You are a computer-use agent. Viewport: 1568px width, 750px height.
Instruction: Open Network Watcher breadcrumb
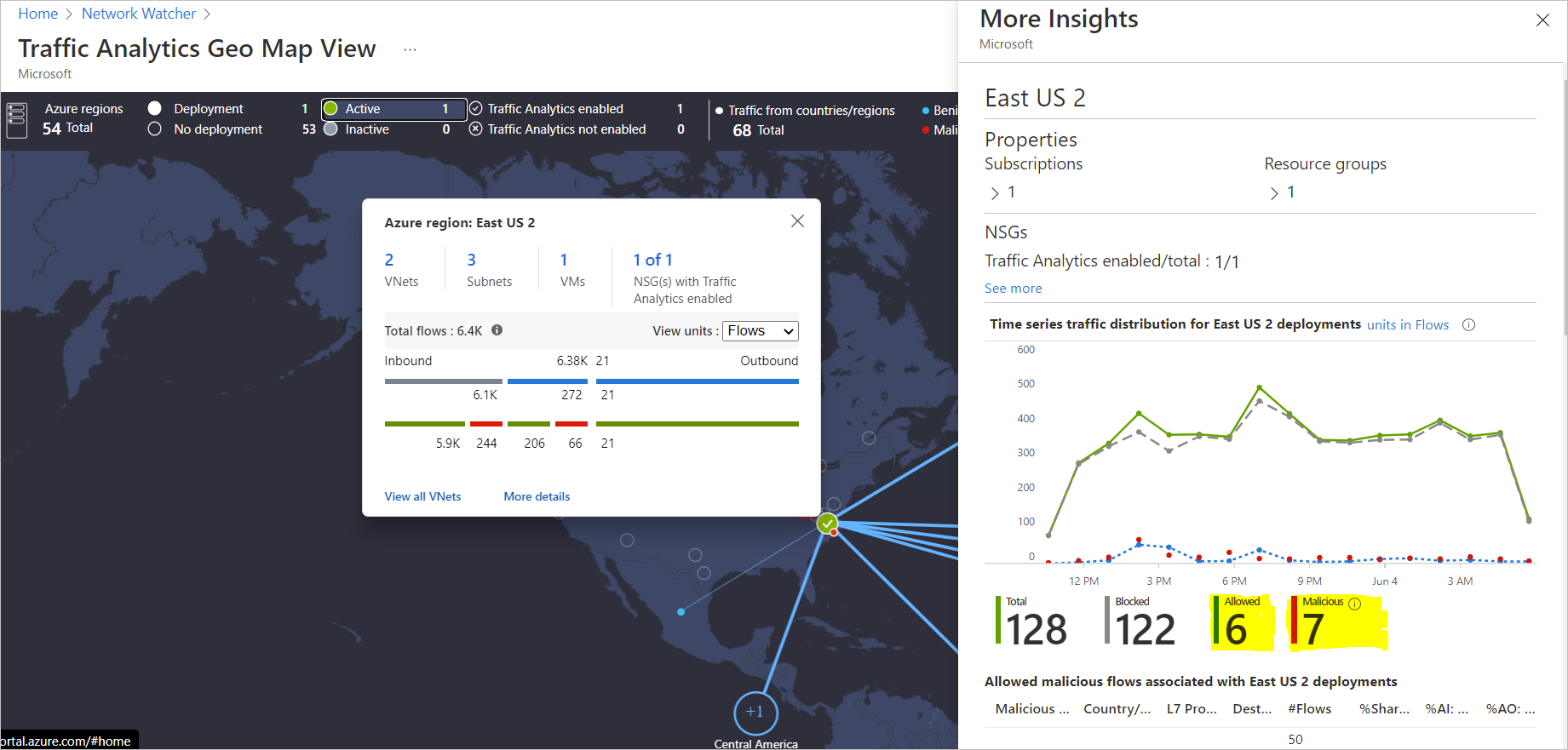pos(138,14)
